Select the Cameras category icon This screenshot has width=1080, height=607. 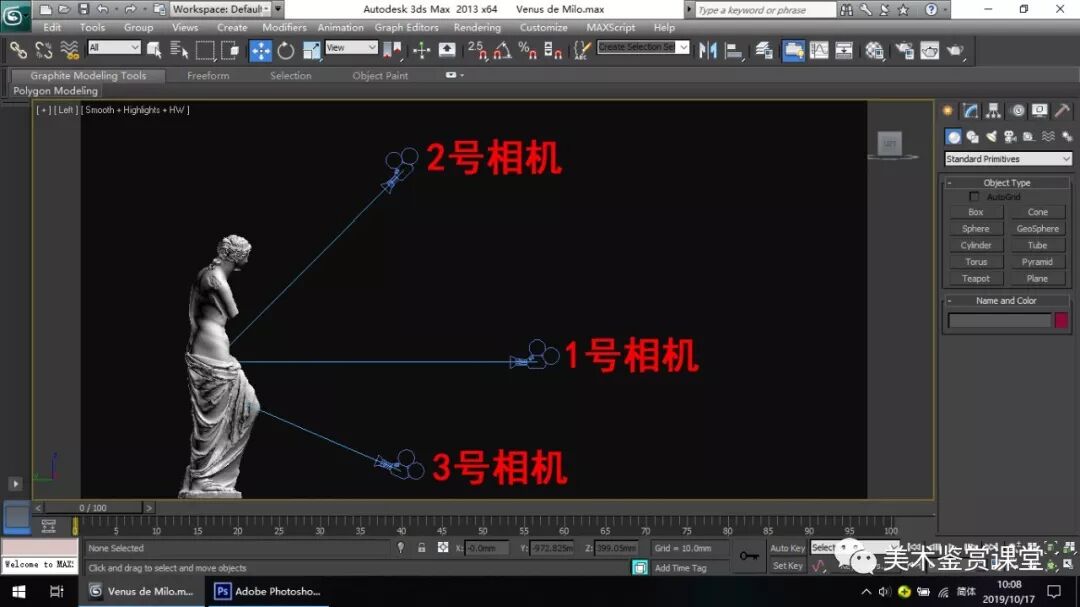1010,136
